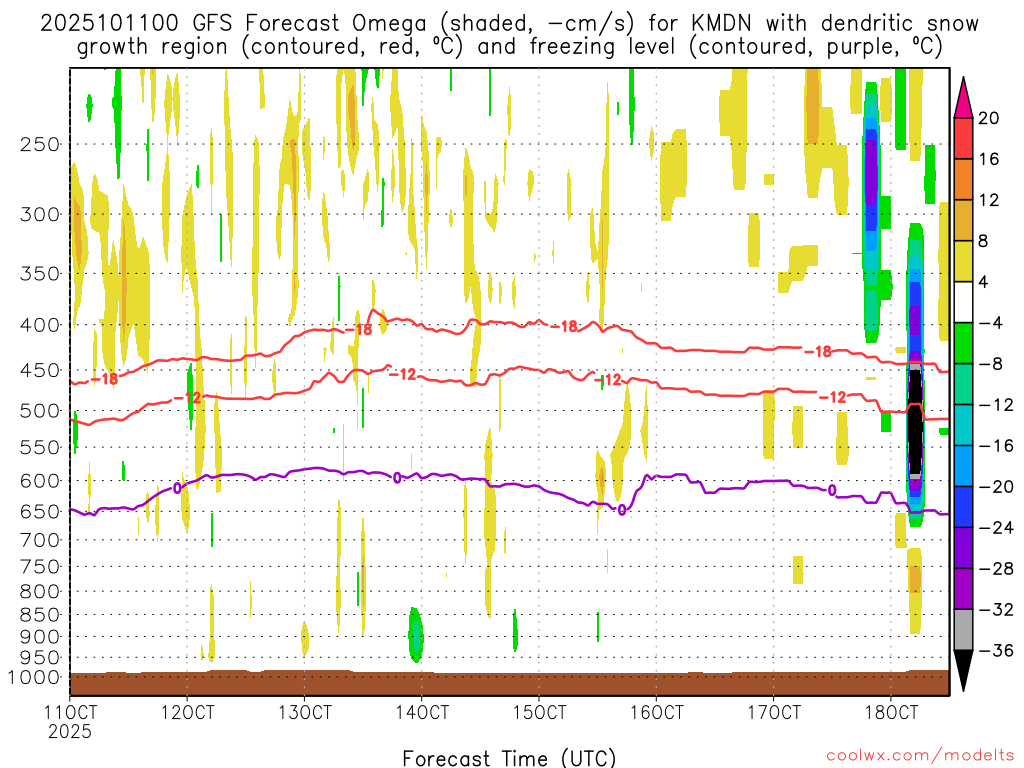Click the 950 pressure level label
1024x768 pixels.
[40, 658]
